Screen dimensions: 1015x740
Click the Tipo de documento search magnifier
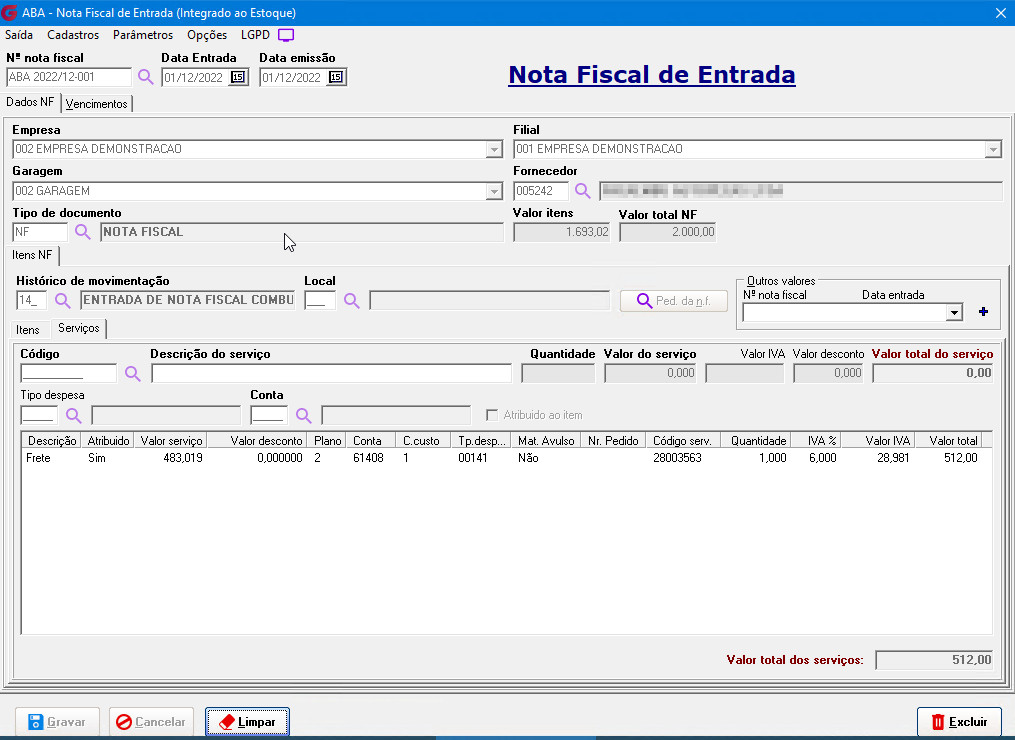[82, 232]
